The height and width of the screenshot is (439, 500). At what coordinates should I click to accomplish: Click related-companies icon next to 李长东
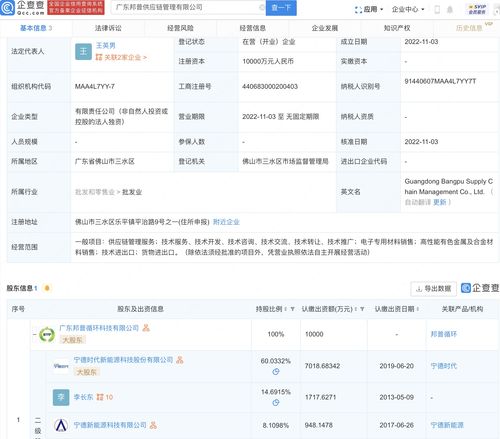[x=100, y=397]
